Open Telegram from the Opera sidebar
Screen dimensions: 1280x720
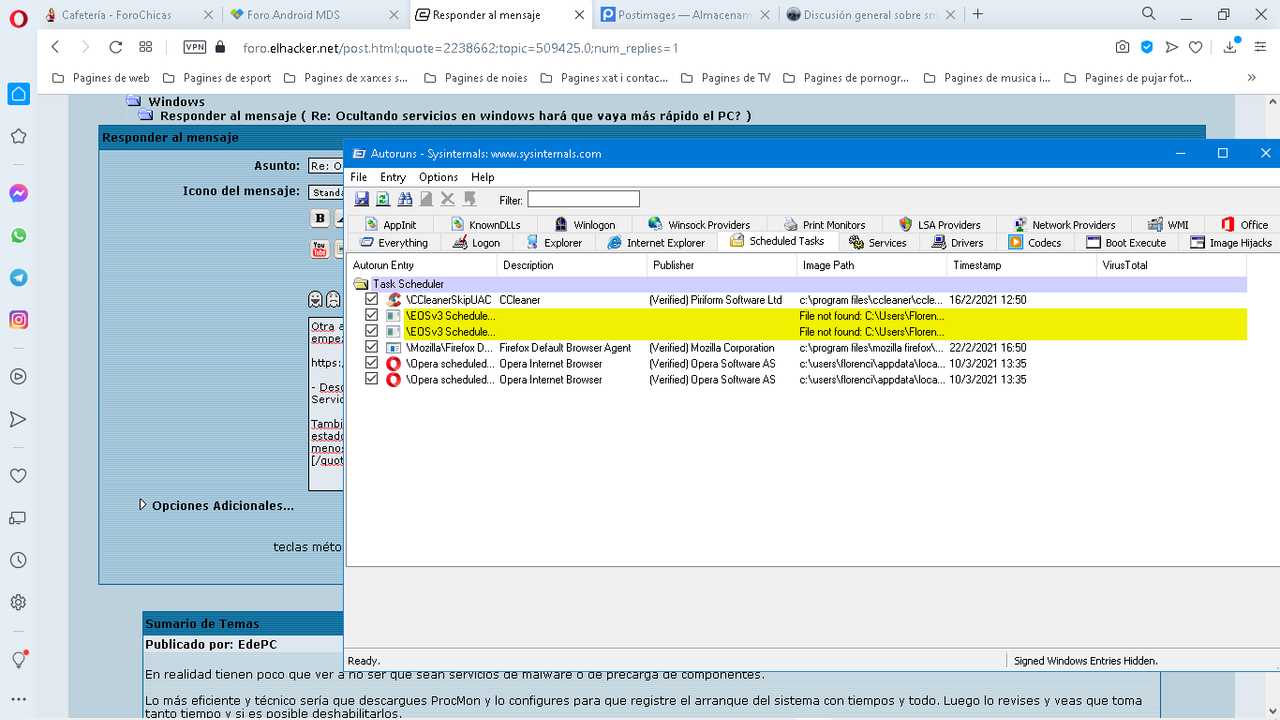[x=18, y=278]
